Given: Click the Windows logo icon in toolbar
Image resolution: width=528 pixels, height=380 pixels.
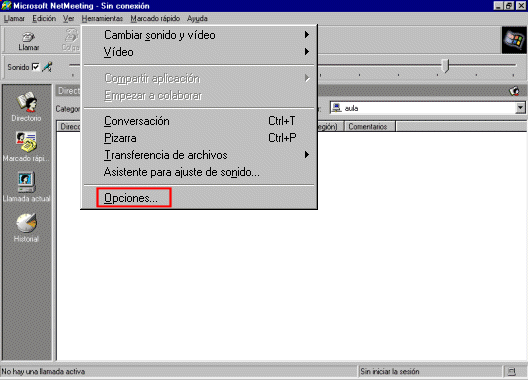Looking at the screenshot, I should [514, 40].
